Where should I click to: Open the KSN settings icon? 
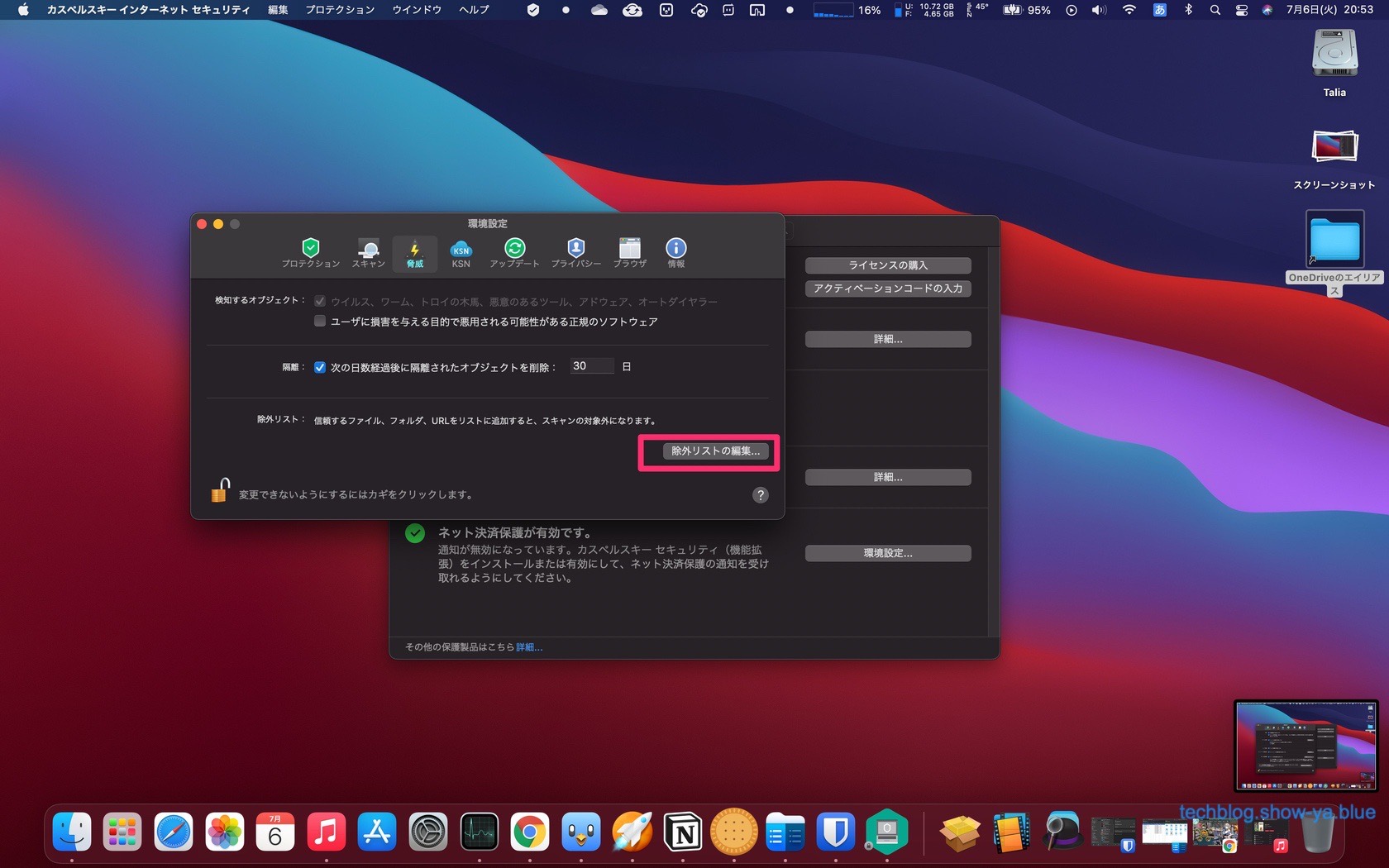pyautogui.click(x=461, y=252)
